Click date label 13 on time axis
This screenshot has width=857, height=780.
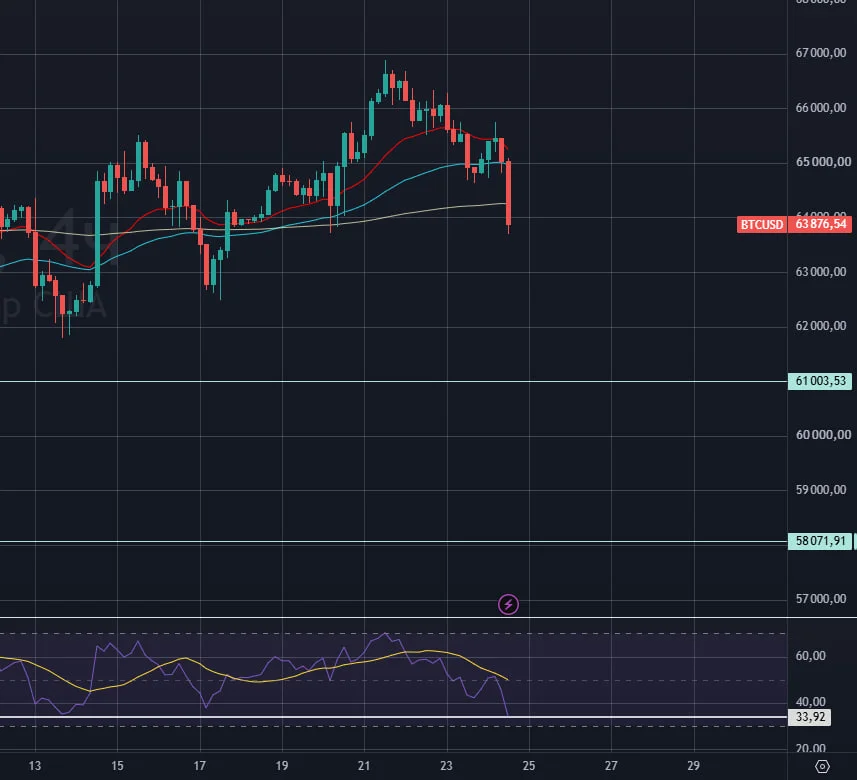tap(35, 766)
